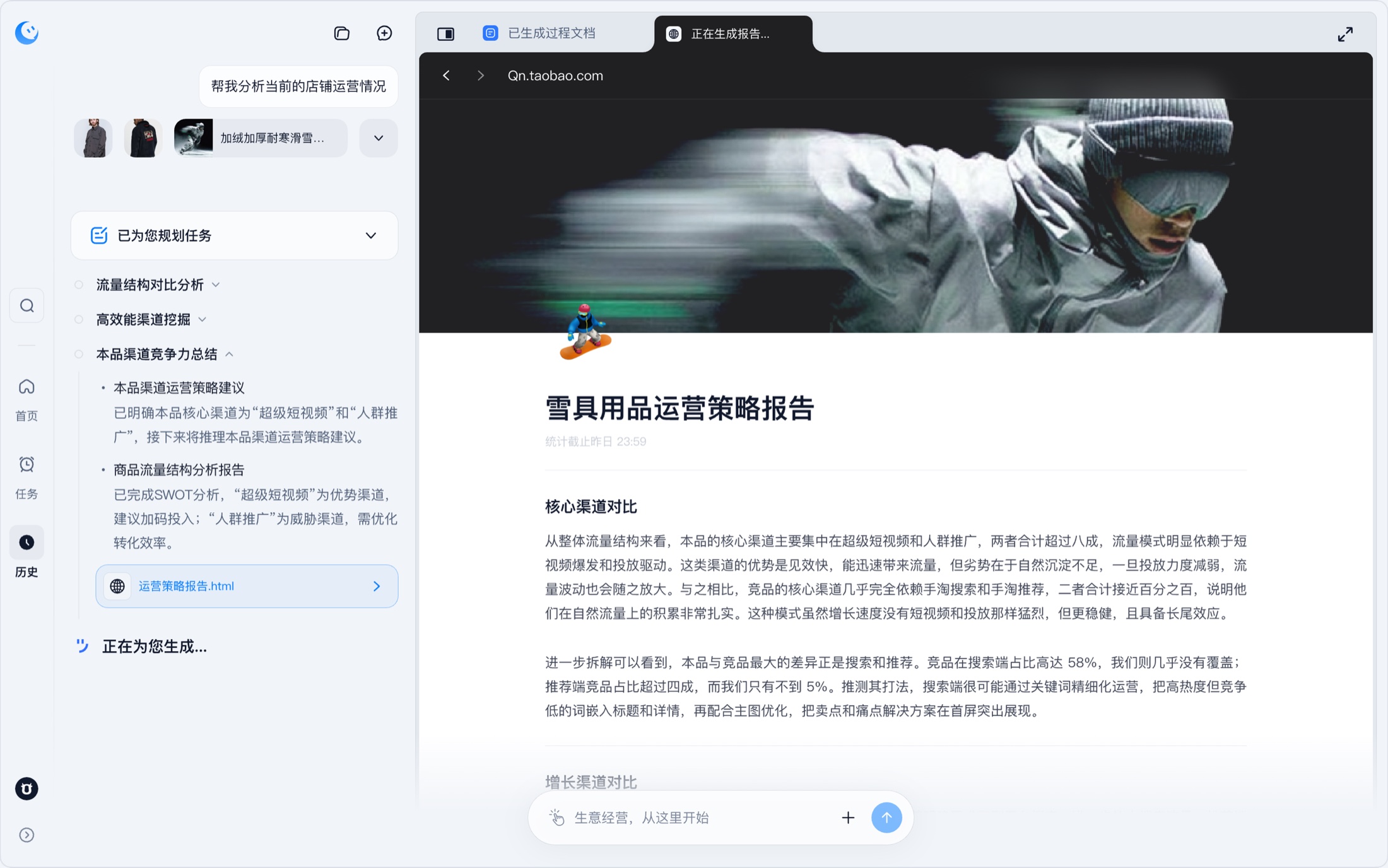Click first gray jacket product thumbnail

[x=93, y=138]
